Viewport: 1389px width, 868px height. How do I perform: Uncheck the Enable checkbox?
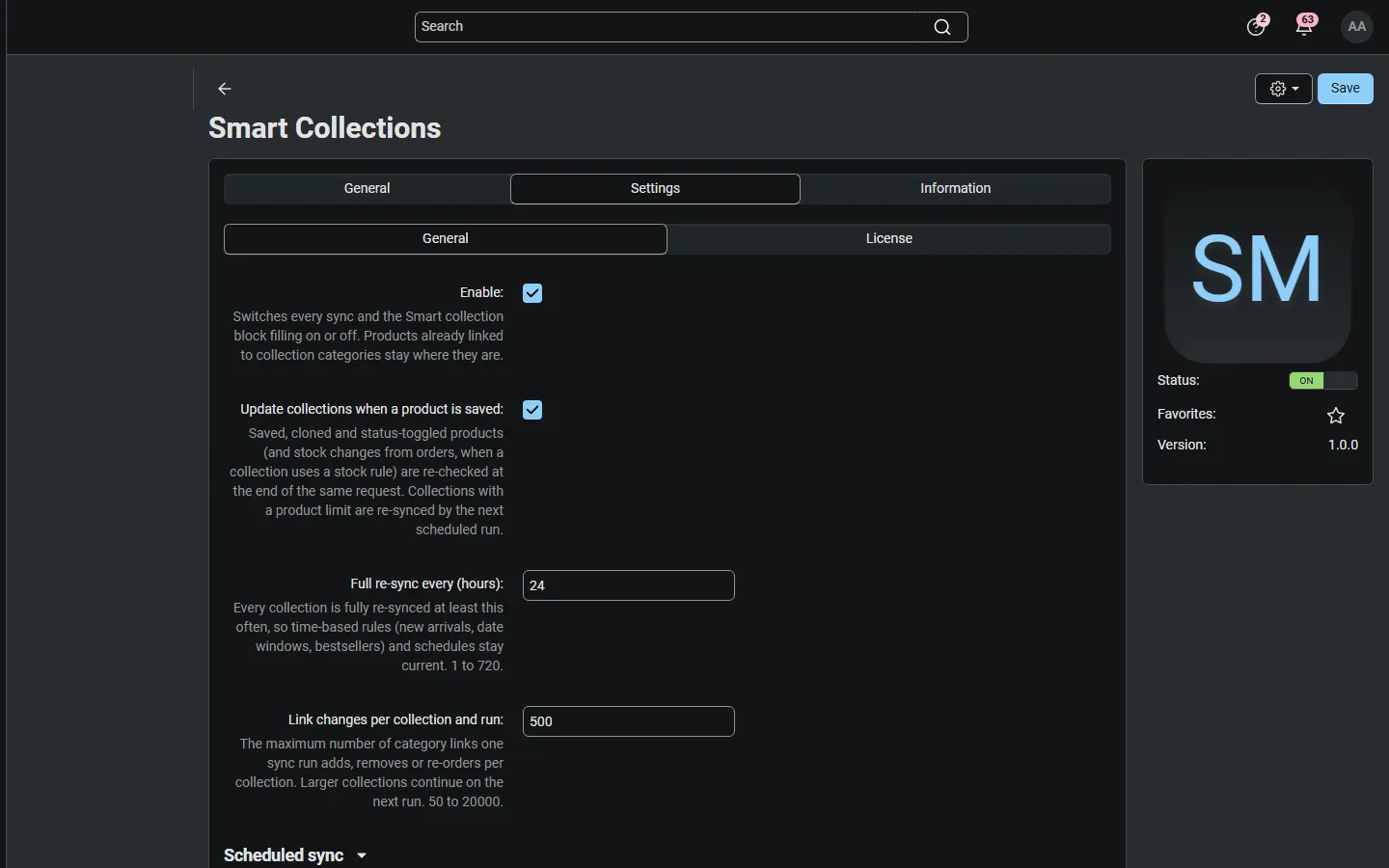pyautogui.click(x=532, y=293)
